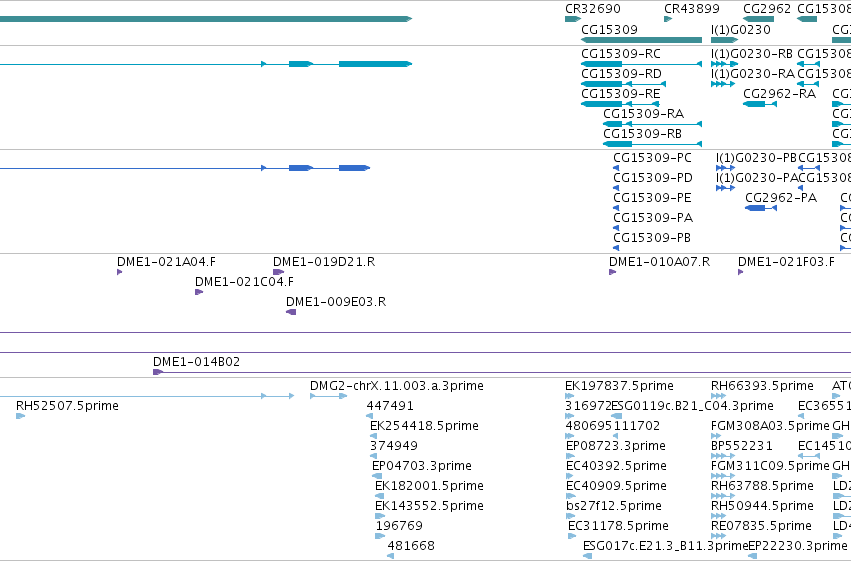Open EST RH52507.5prime
The height and width of the screenshot is (561, 851).
[67, 406]
